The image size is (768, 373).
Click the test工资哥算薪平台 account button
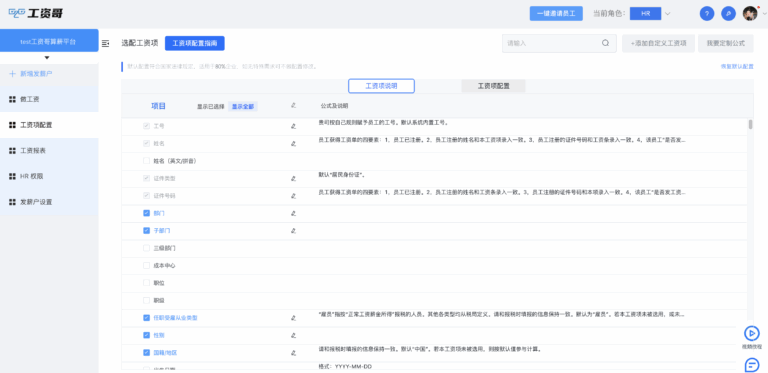(49, 41)
